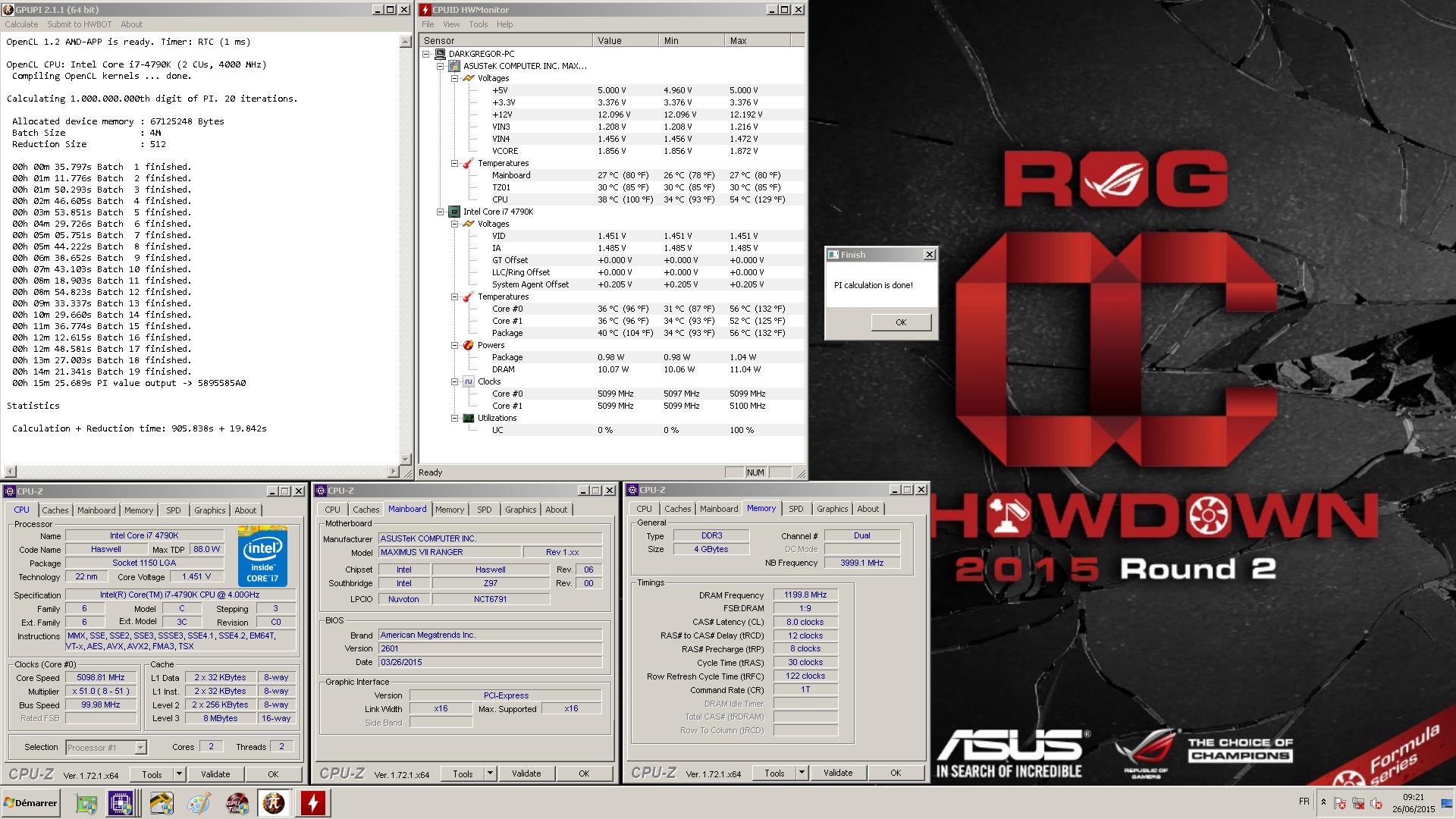Switch to SPD tab in left CPU-Z window

click(174, 510)
